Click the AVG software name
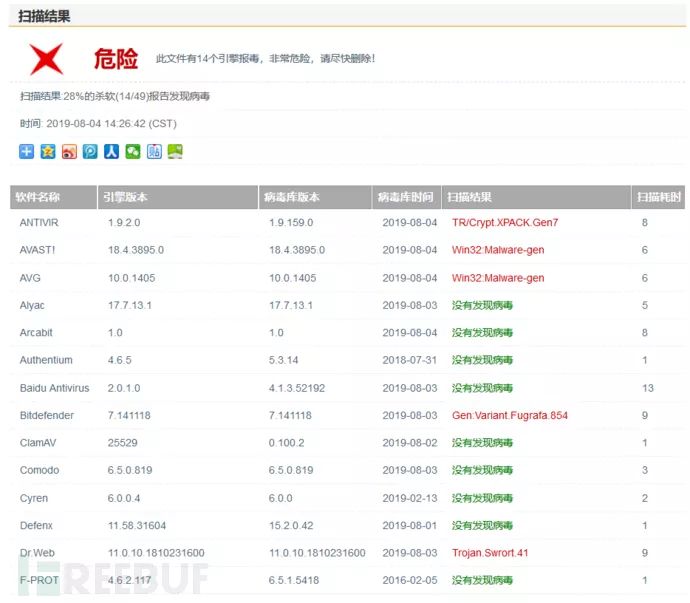The height and width of the screenshot is (603, 690). (x=30, y=278)
